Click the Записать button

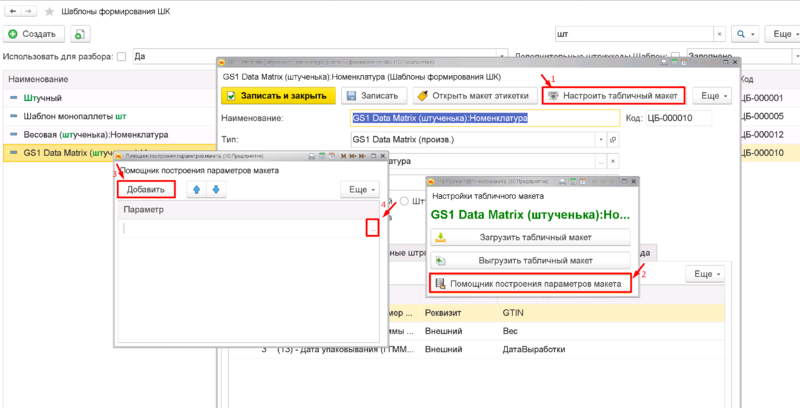(x=374, y=95)
